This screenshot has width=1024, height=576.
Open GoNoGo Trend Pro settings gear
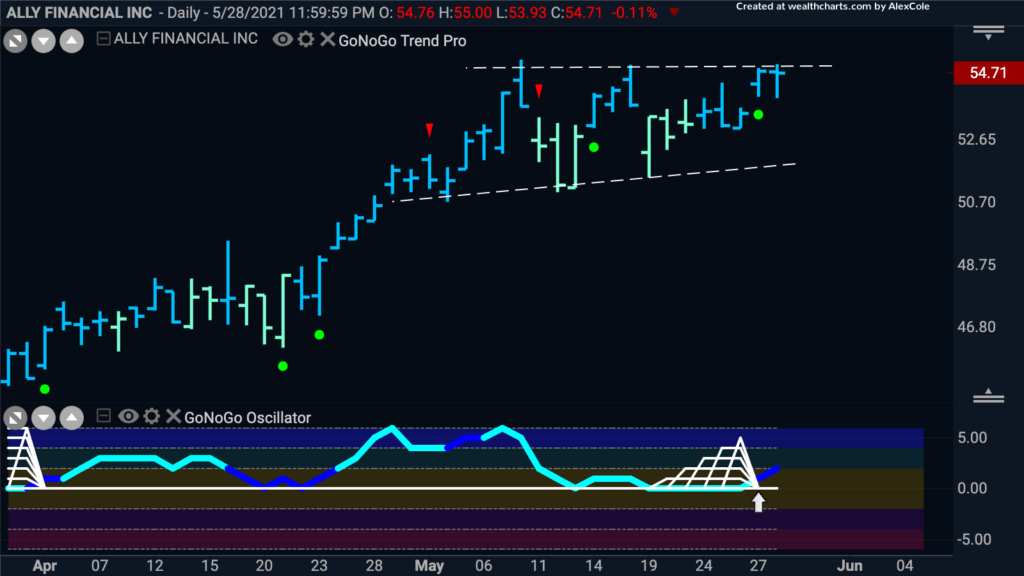tap(306, 39)
